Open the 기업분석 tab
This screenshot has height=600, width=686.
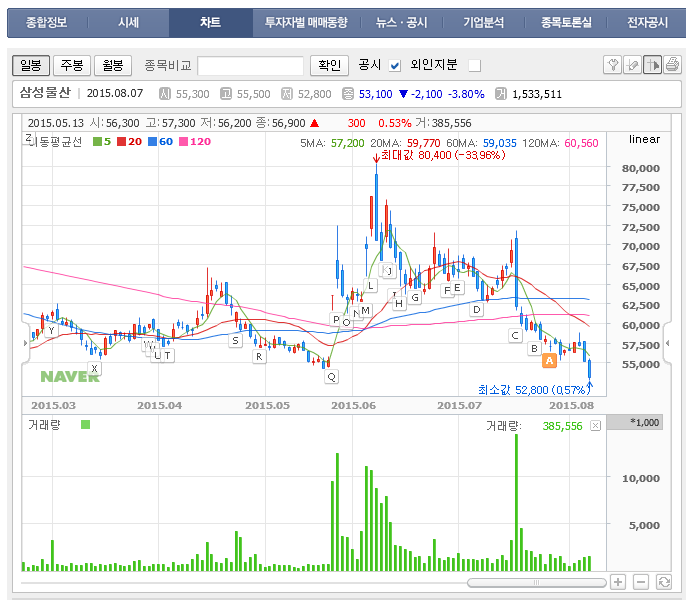point(483,22)
